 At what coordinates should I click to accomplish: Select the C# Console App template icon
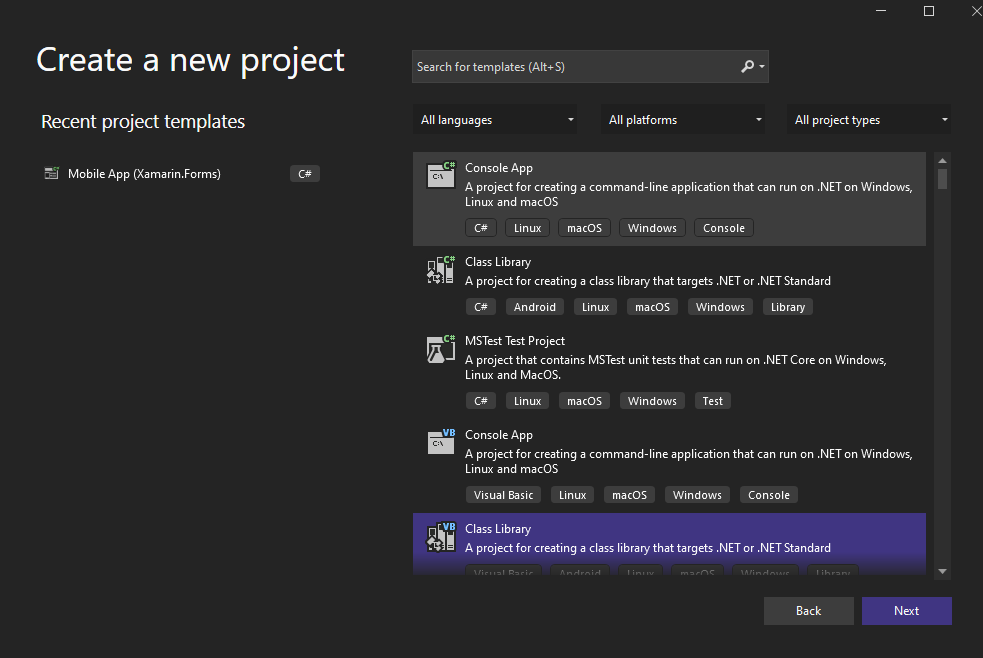click(x=440, y=174)
